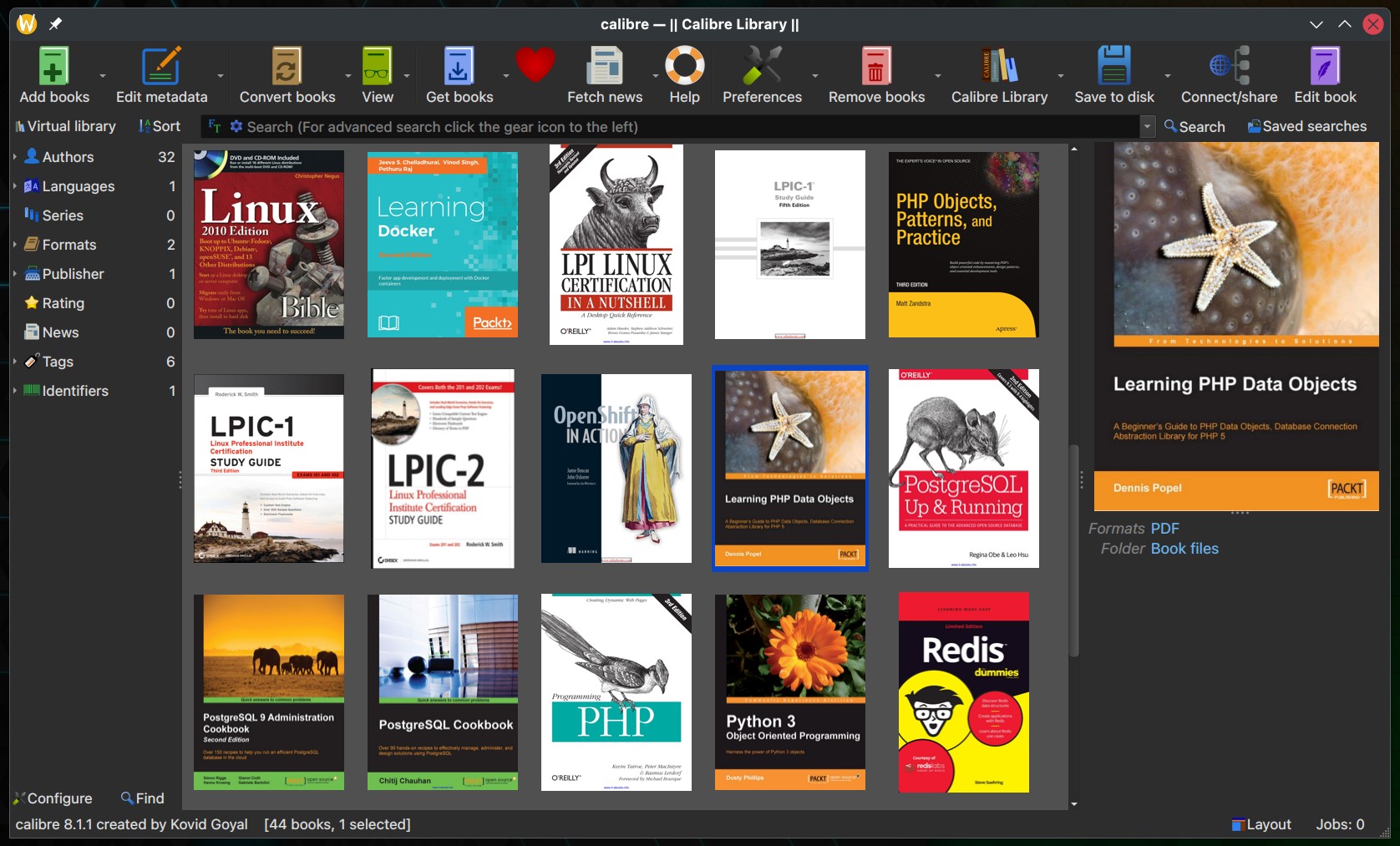
Task: Click the Search button
Action: (x=1195, y=126)
